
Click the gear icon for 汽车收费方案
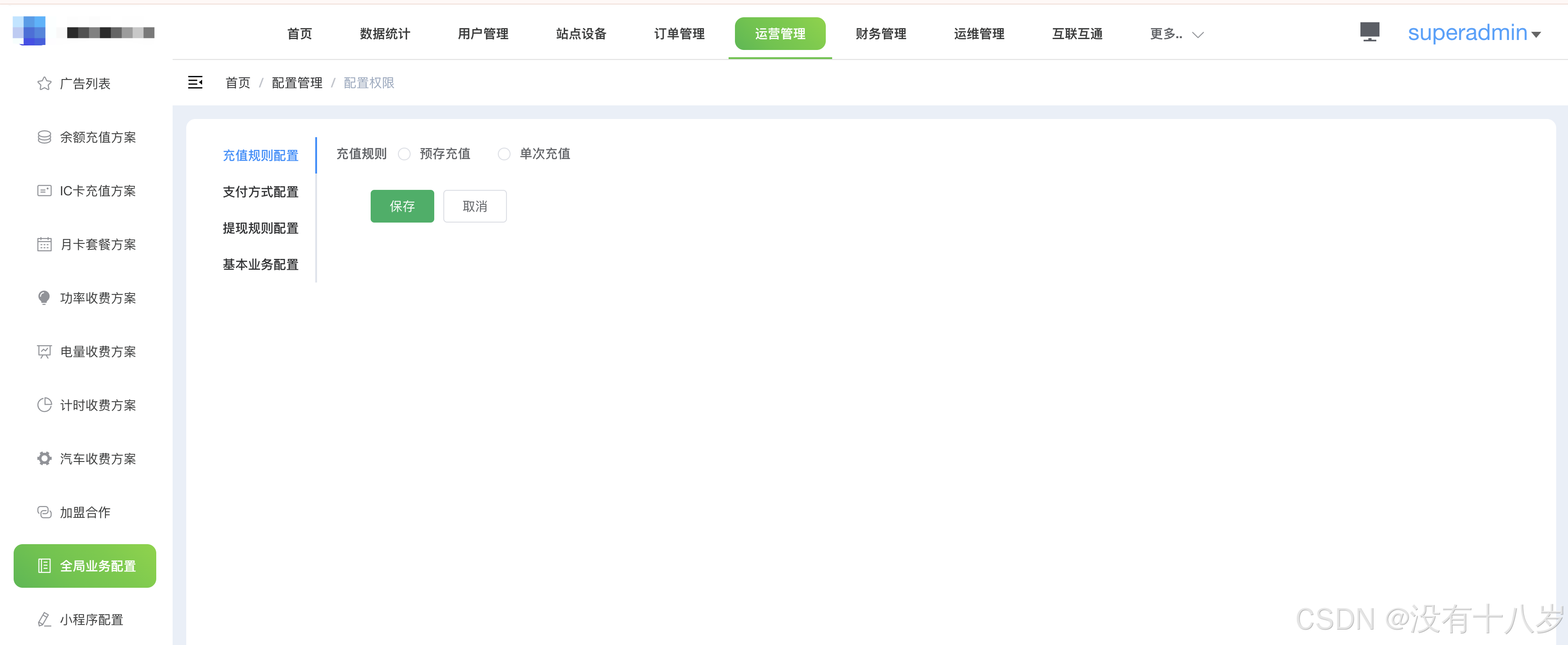45,458
